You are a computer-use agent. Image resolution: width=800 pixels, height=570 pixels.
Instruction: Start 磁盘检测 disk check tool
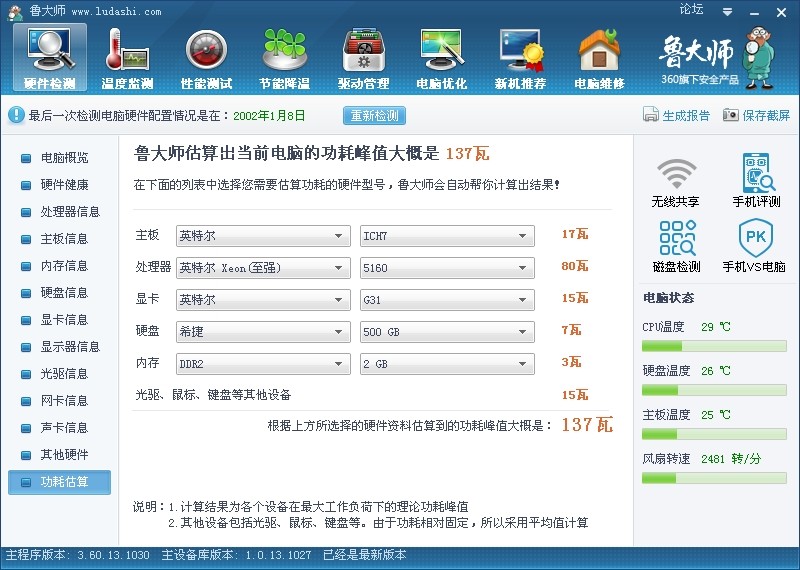click(x=675, y=246)
